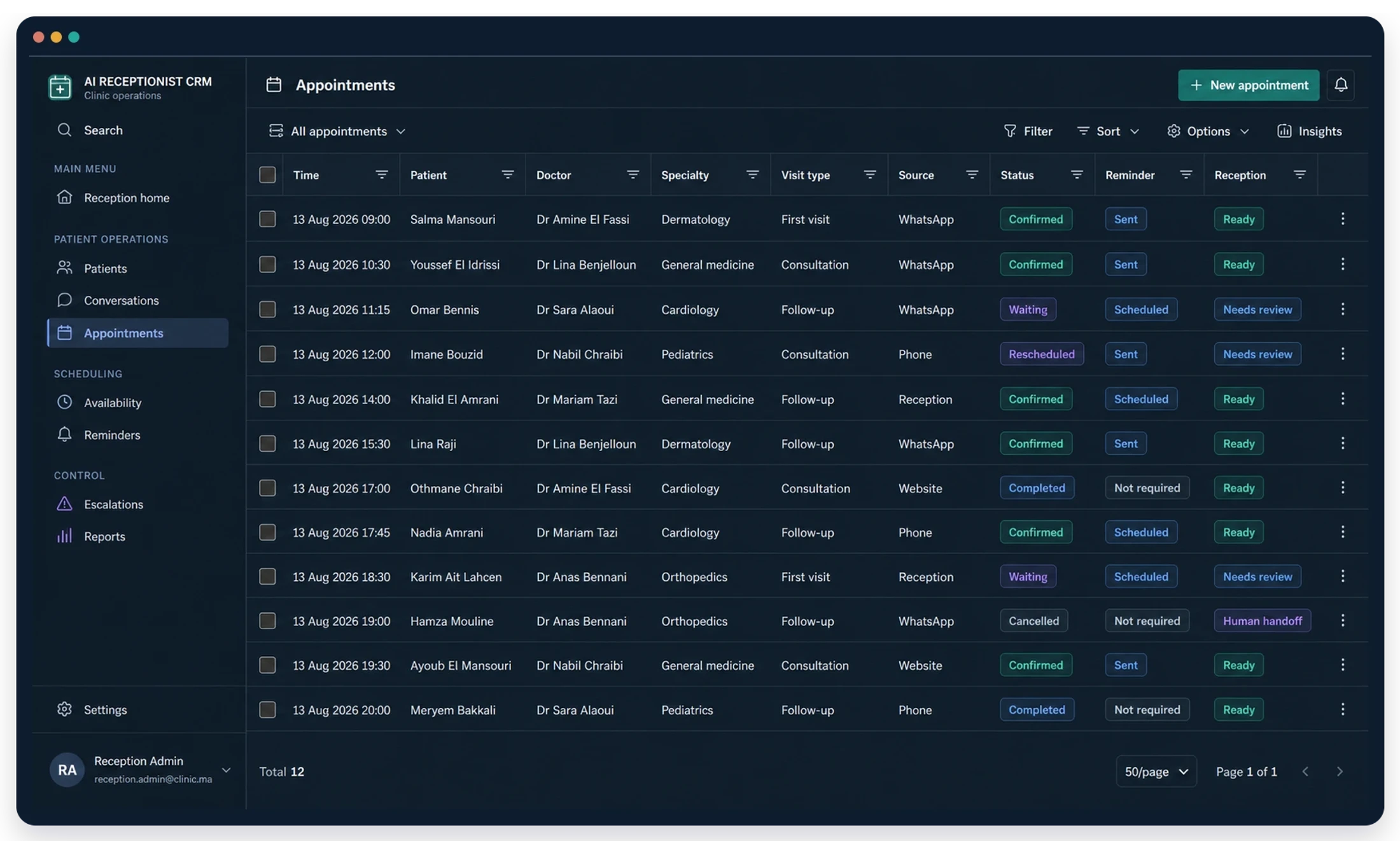Open row actions for Lina Raji
1400x841 pixels.
[x=1343, y=443]
